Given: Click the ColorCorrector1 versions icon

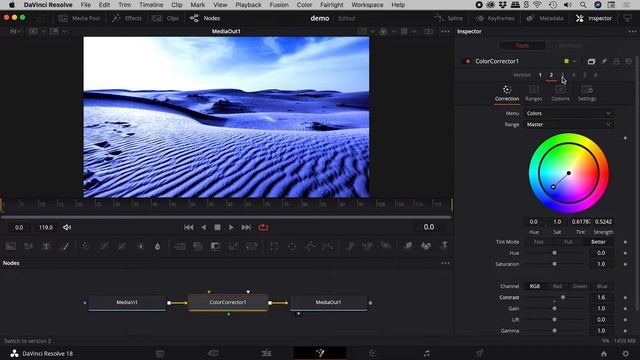Looking at the screenshot, I should click(x=591, y=61).
